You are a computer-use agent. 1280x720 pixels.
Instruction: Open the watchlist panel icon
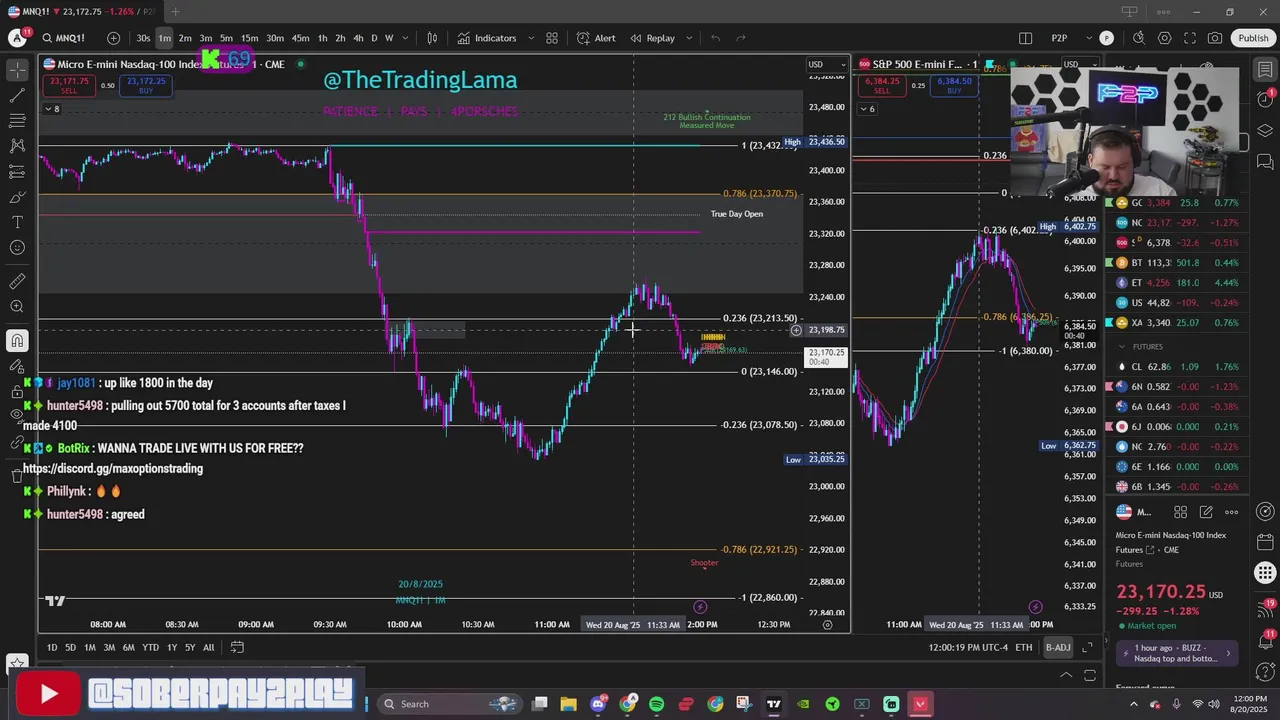1265,70
